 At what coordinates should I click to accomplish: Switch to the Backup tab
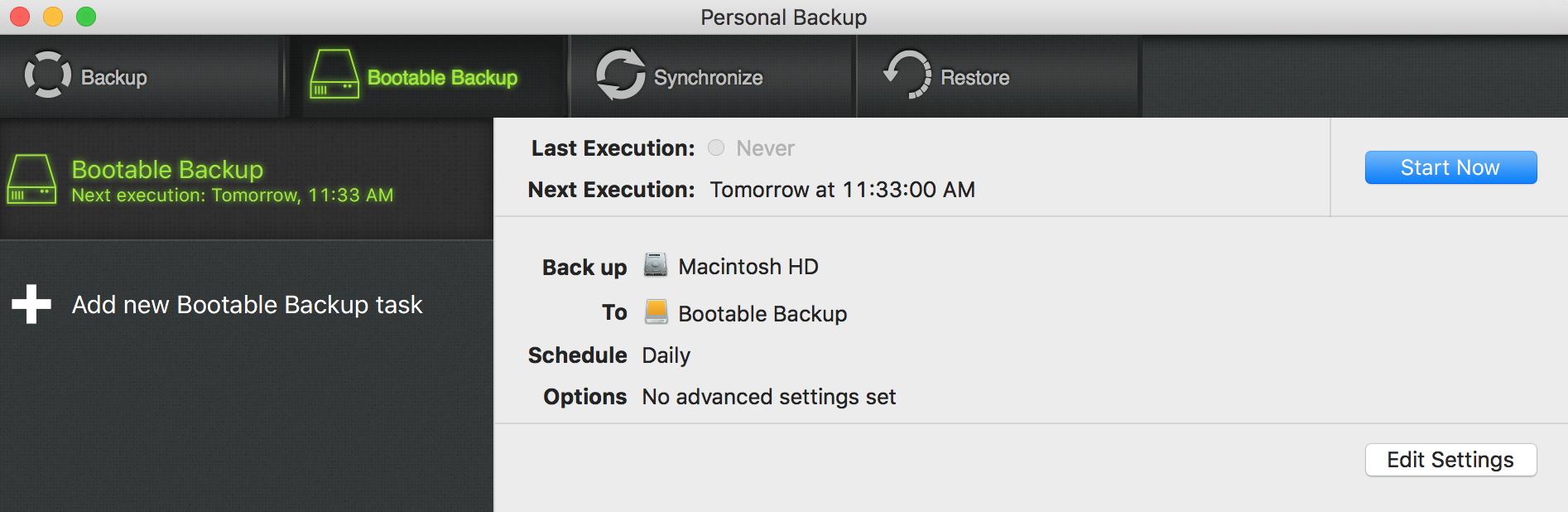[142, 76]
